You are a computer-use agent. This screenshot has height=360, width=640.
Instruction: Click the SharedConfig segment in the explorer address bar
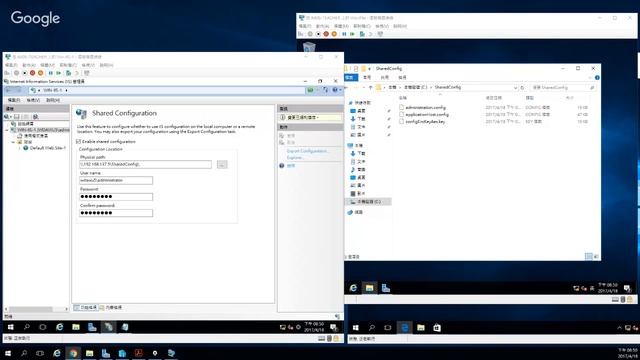coord(447,87)
